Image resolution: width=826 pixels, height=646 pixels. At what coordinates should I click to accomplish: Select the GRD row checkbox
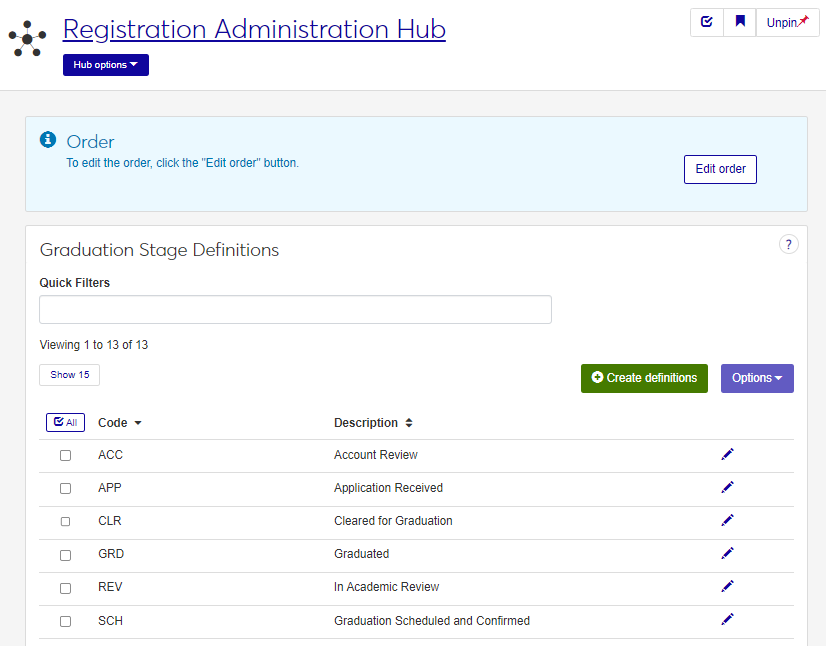point(66,554)
